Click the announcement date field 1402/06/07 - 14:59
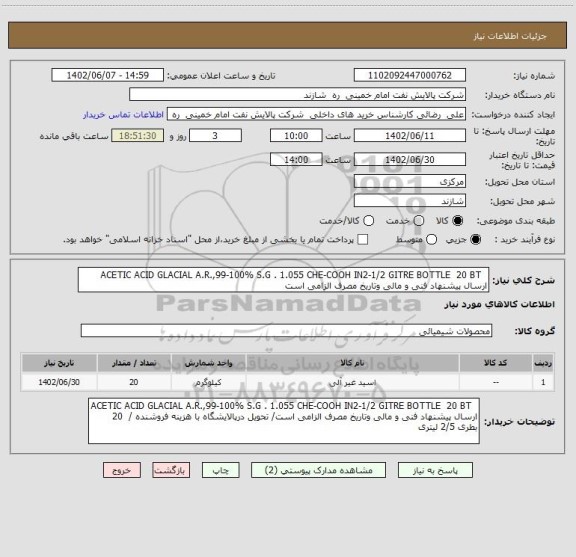The image size is (576, 557). click(108, 75)
